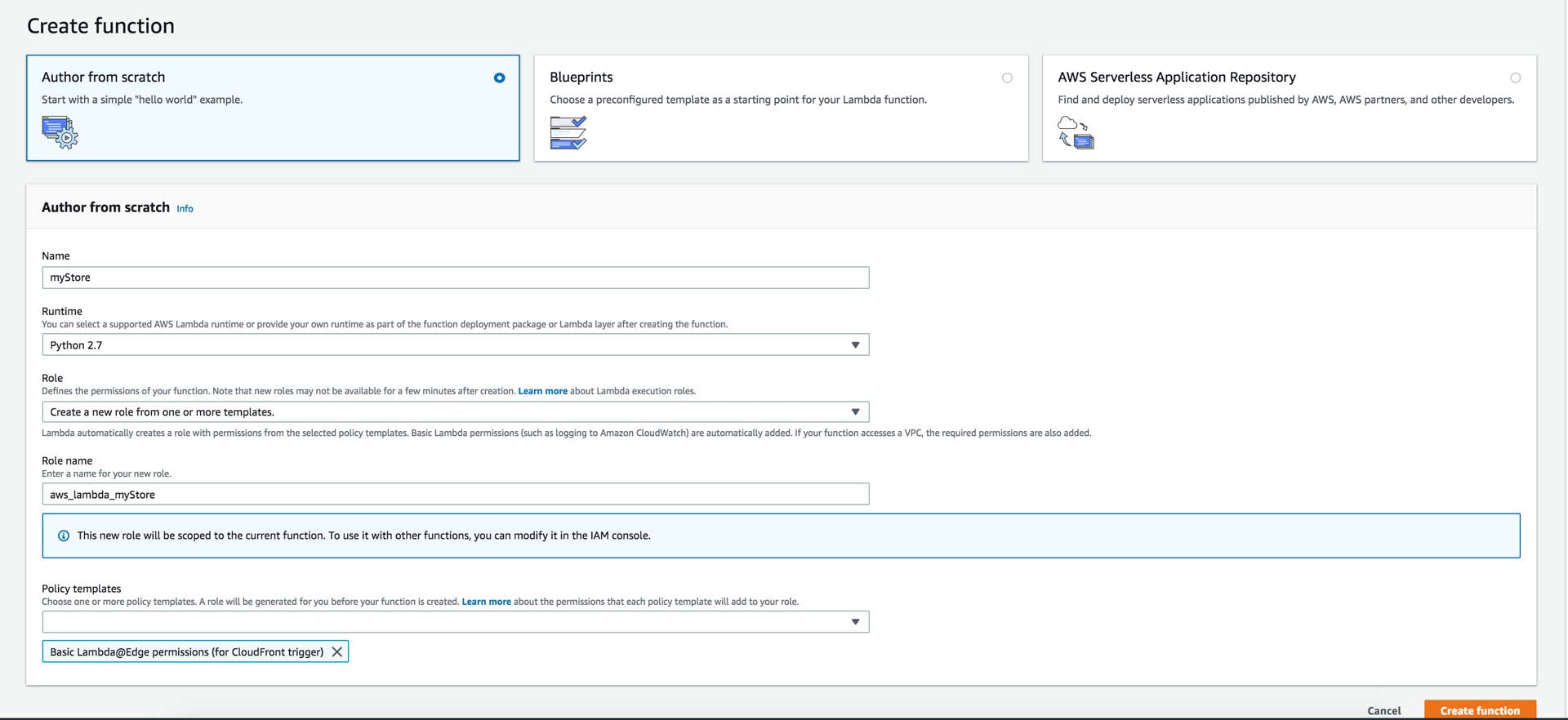The image size is (1568, 720).
Task: Select AWS Serverless Application Repository radio button
Action: click(x=1515, y=78)
